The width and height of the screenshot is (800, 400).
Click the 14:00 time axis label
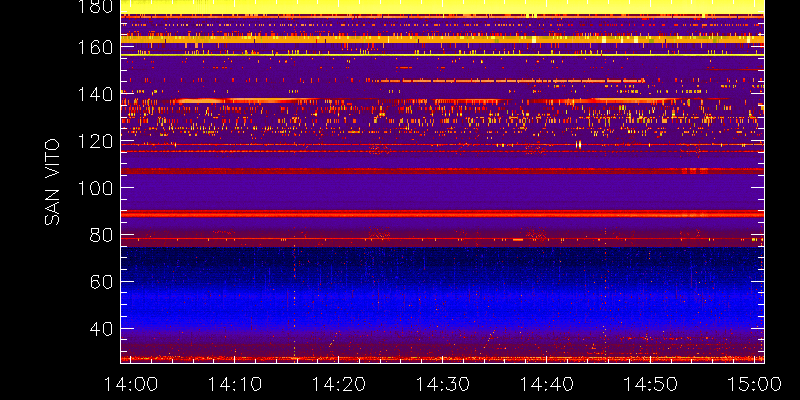(131, 384)
